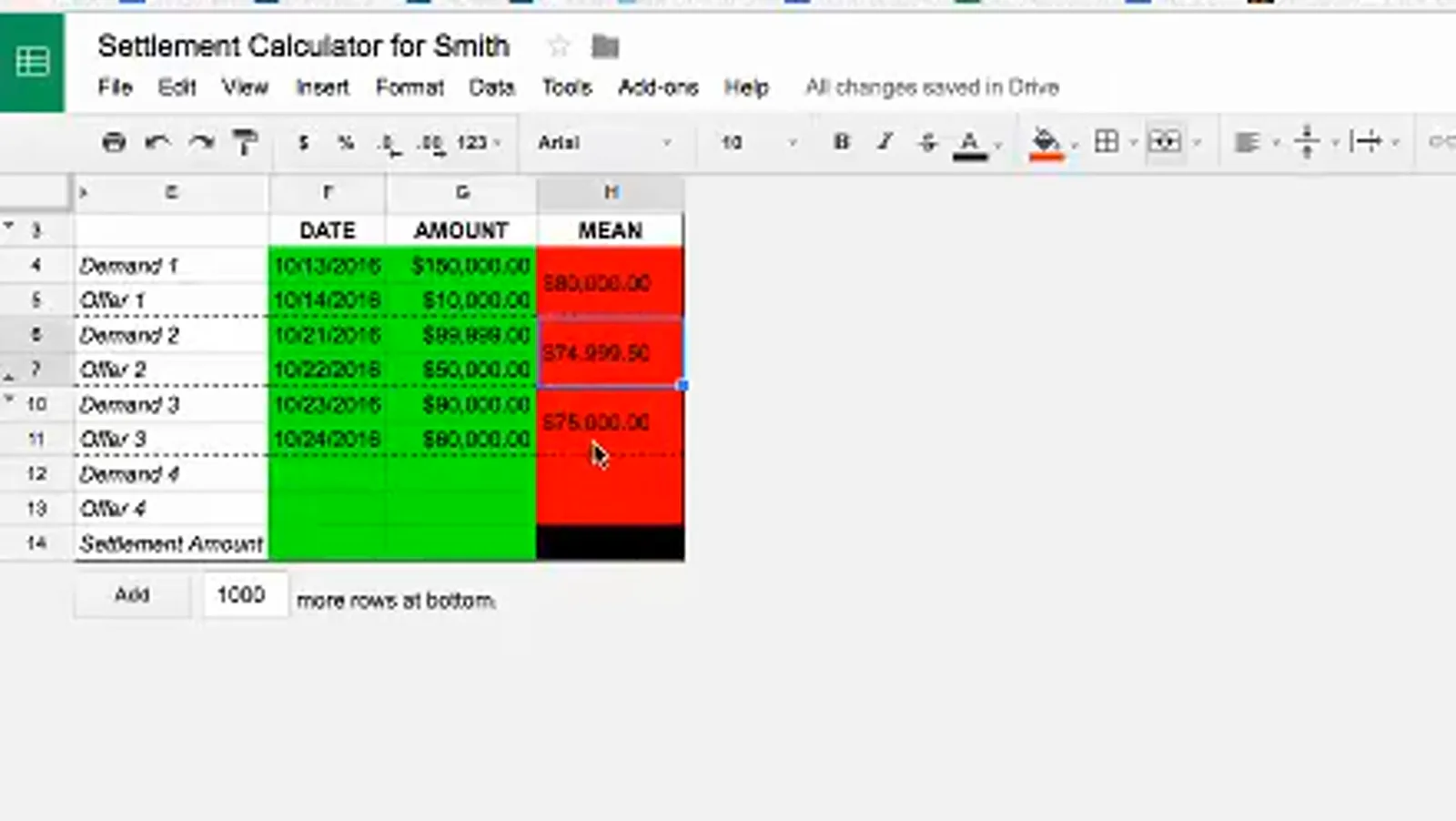This screenshot has height=821, width=1456.
Task: Open the text color picker
Action: click(970, 143)
